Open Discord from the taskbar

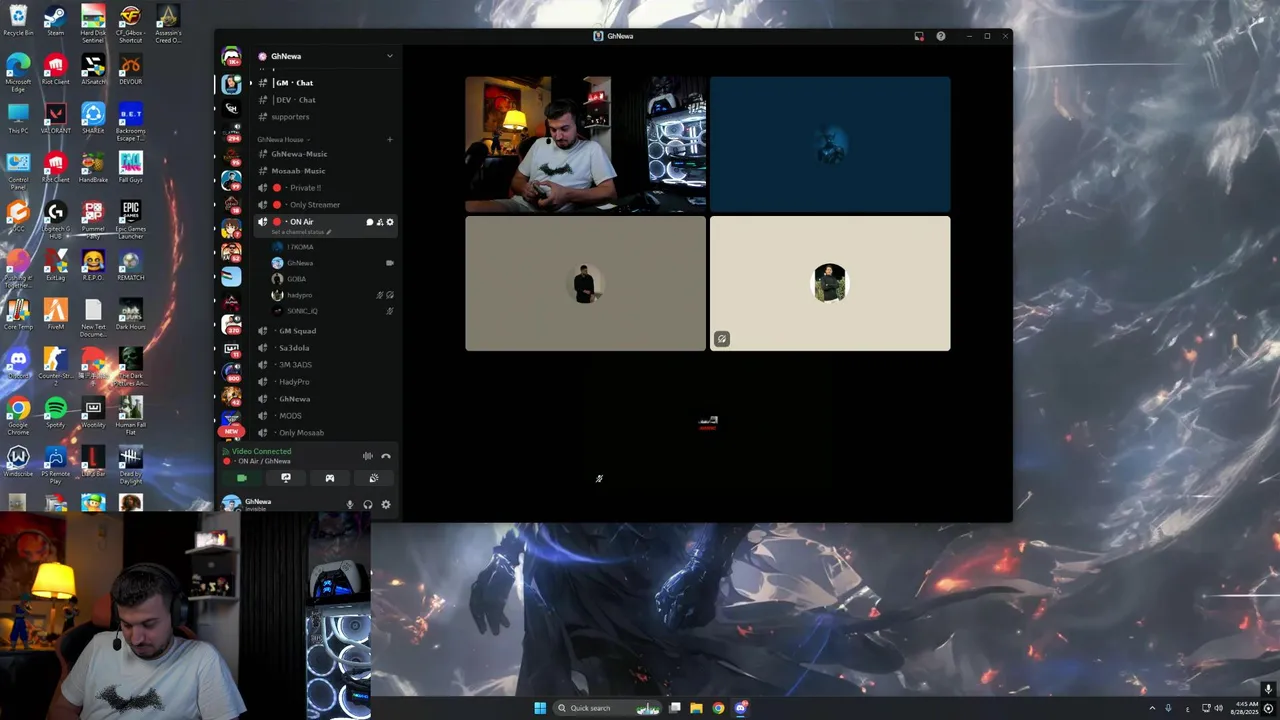click(x=741, y=708)
